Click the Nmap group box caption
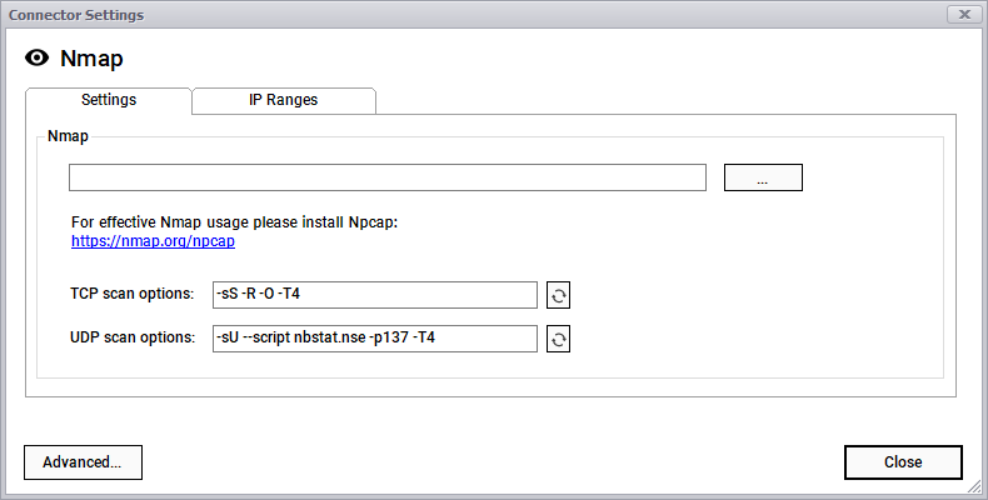The image size is (988, 500). point(68,136)
